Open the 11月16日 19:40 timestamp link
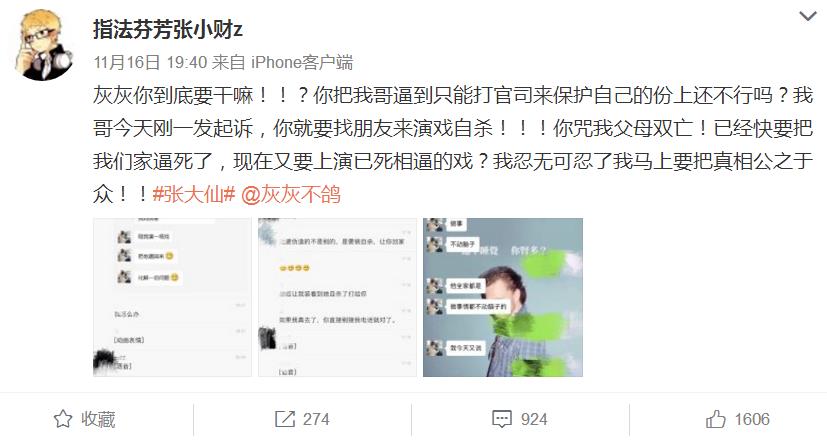This screenshot has height=444, width=827. click(150, 63)
